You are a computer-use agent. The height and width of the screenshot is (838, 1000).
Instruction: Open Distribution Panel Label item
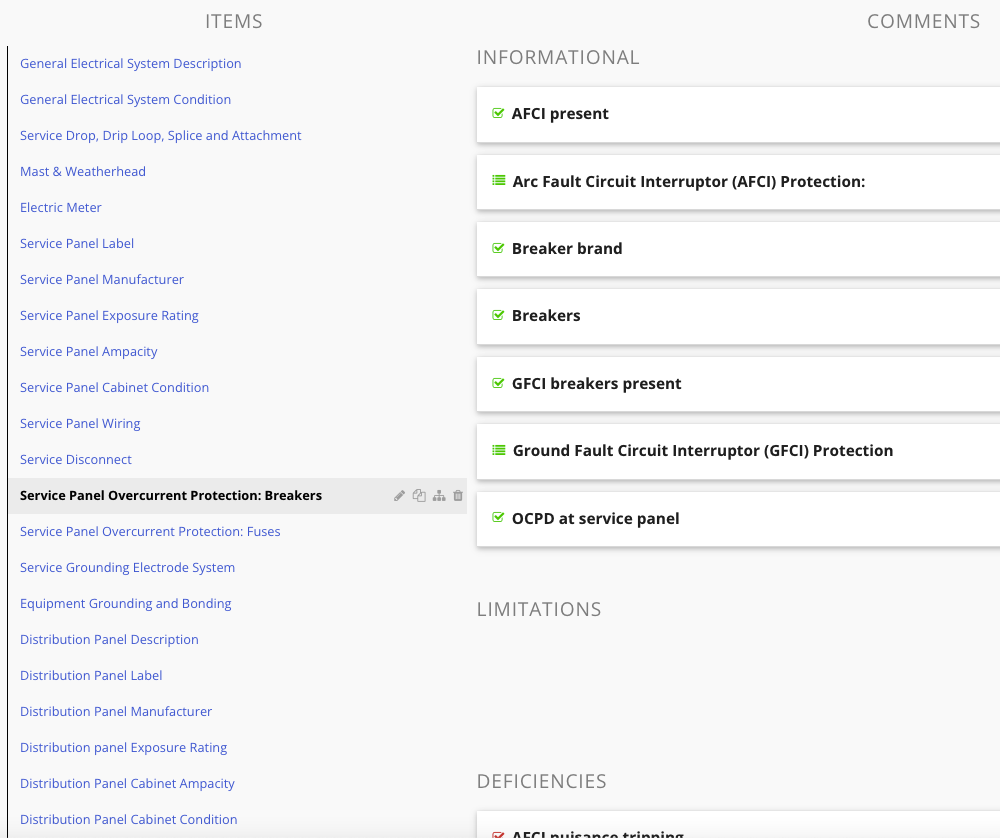tap(91, 676)
